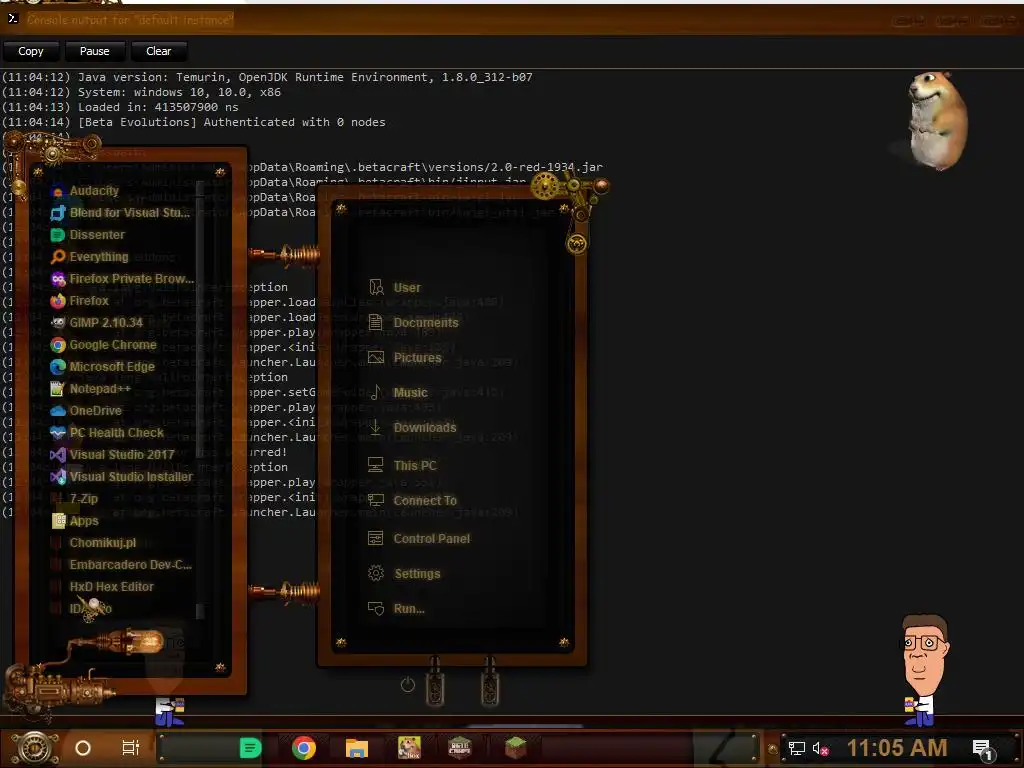1024x768 pixels.
Task: Open Music from the start menu
Action: (398, 392)
